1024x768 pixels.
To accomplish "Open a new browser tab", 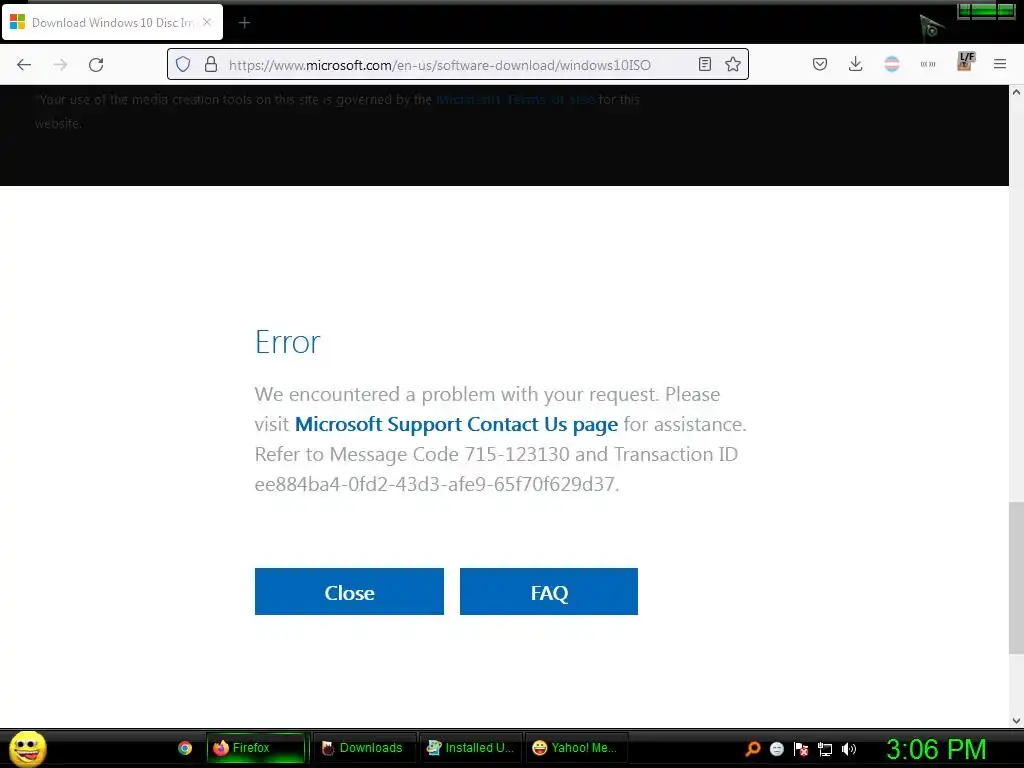I will (x=244, y=23).
